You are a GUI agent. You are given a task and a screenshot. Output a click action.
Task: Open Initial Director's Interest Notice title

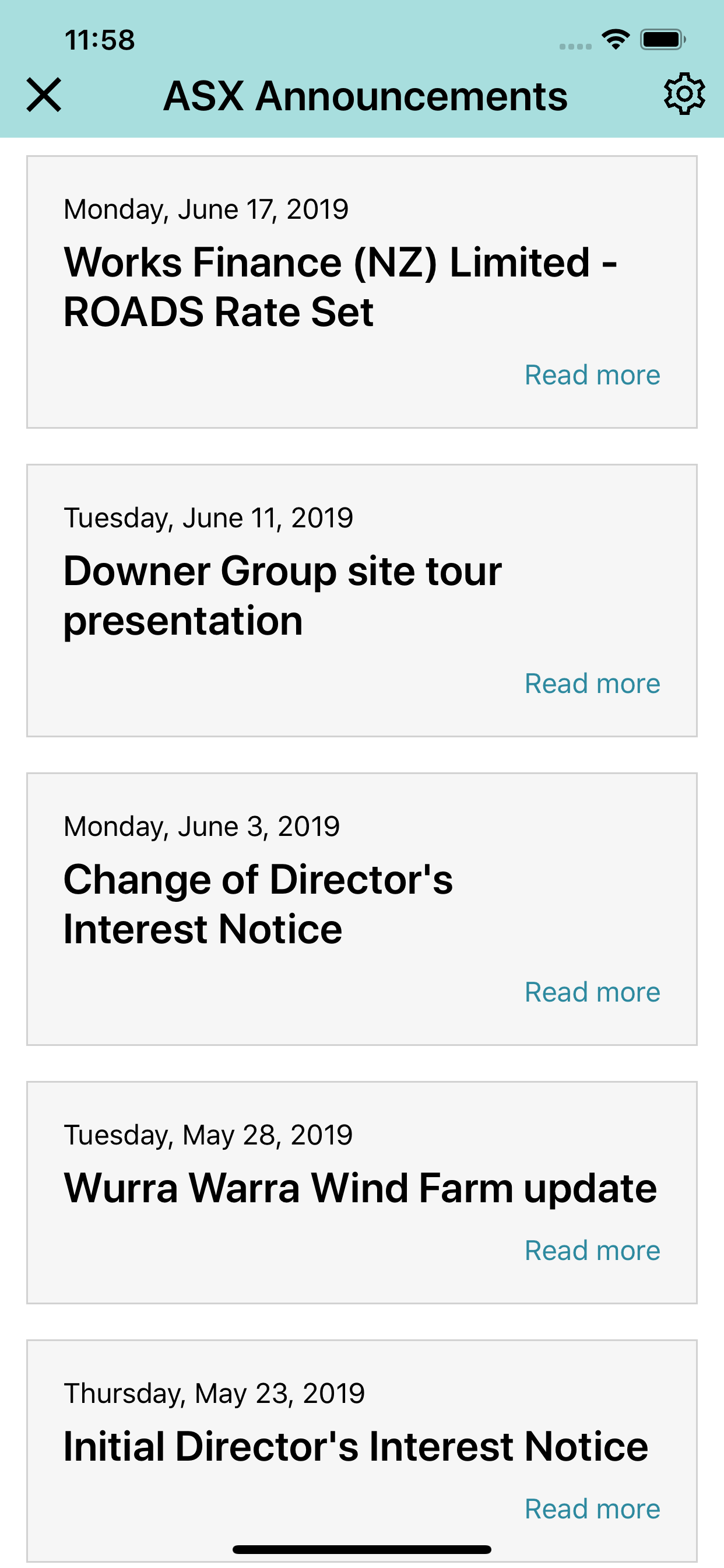(356, 1446)
